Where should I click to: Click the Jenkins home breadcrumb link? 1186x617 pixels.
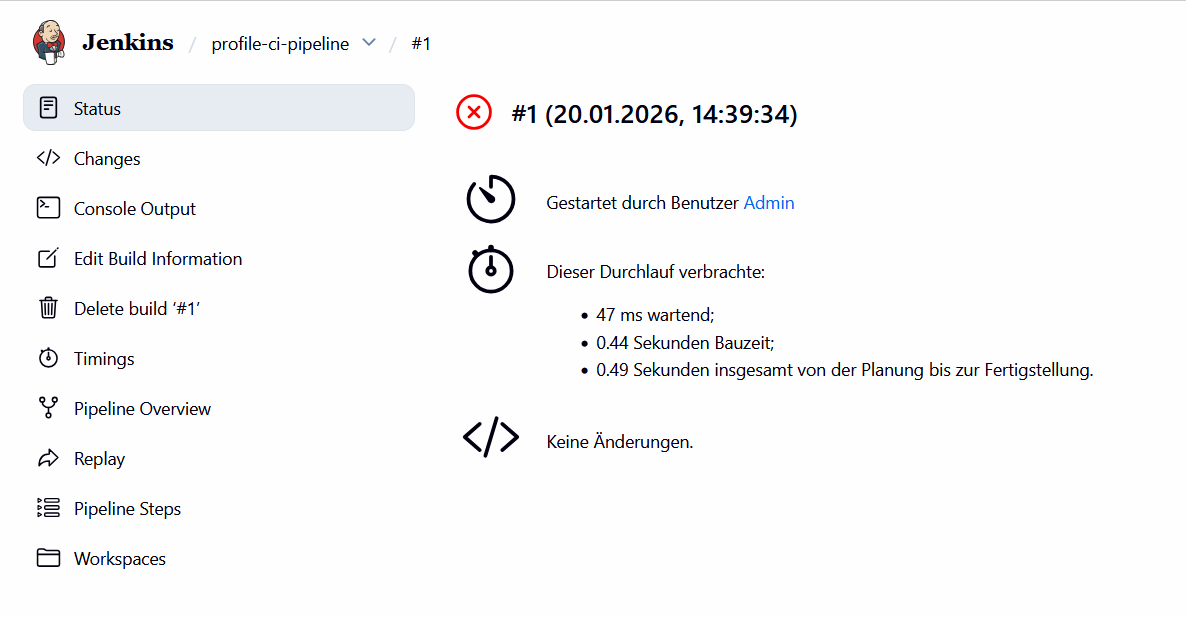click(127, 42)
